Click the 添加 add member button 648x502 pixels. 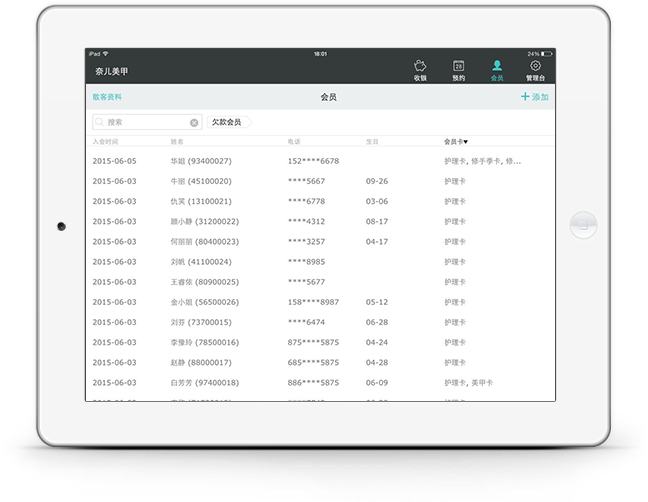pyautogui.click(x=534, y=97)
